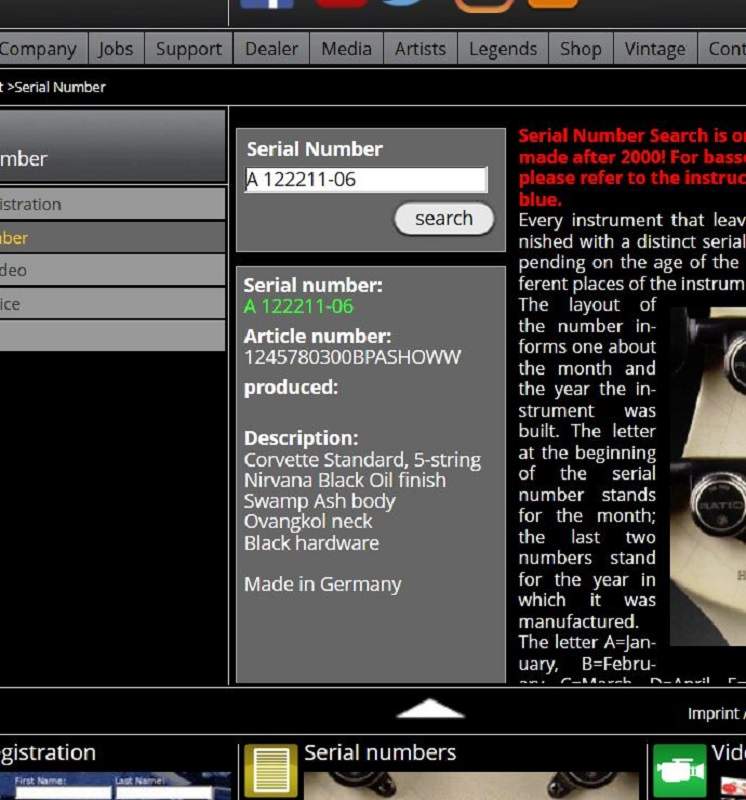Open the Shop menu item
Screen dimensions: 746x800
click(581, 48)
